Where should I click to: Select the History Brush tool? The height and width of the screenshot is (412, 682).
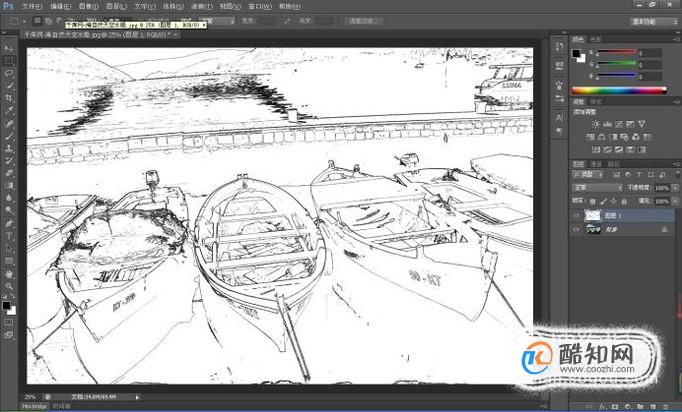tap(9, 161)
